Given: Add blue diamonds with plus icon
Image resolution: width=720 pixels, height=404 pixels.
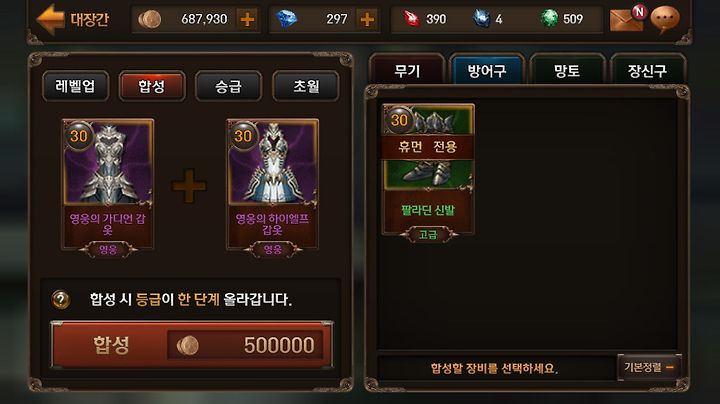Looking at the screenshot, I should (x=367, y=19).
